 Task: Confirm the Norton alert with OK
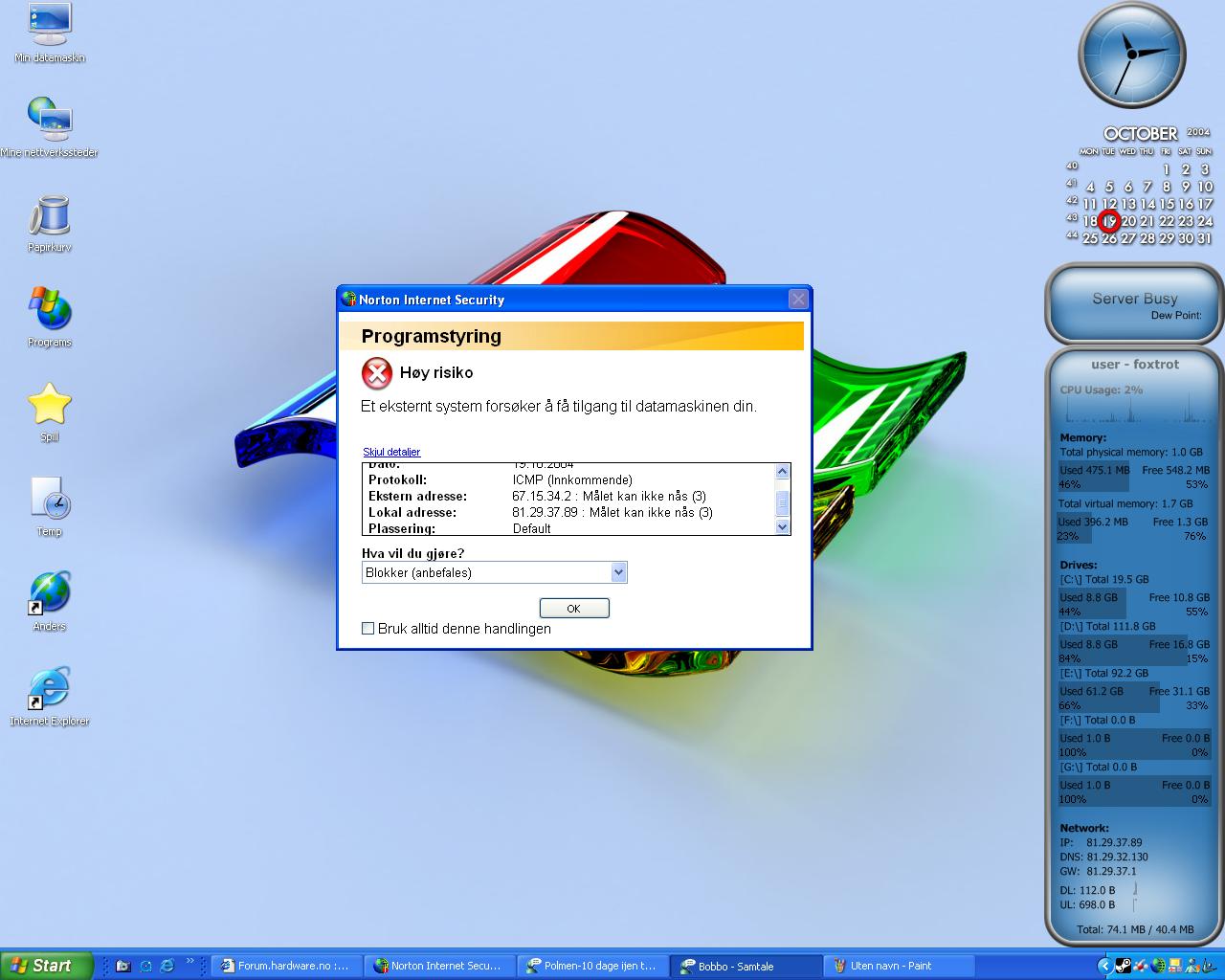(x=574, y=608)
